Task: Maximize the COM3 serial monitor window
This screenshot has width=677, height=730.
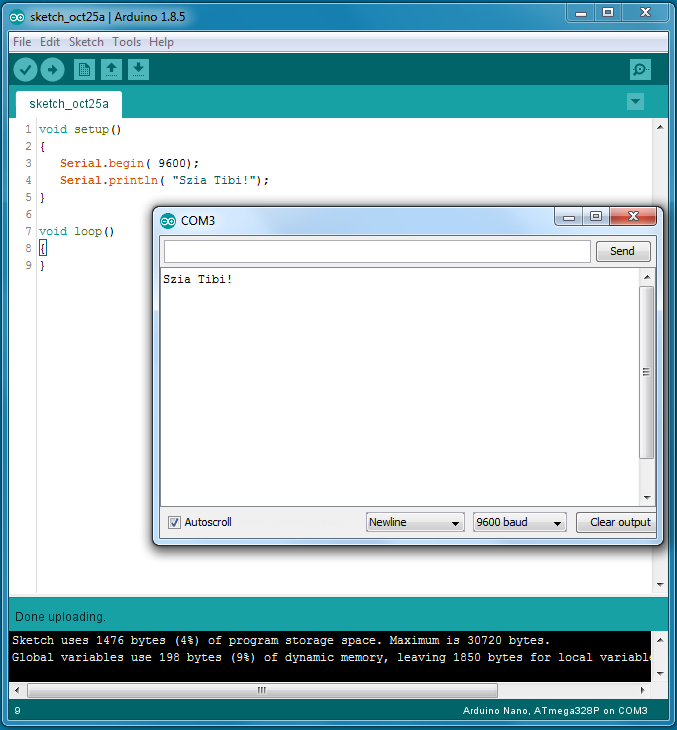Action: point(596,216)
